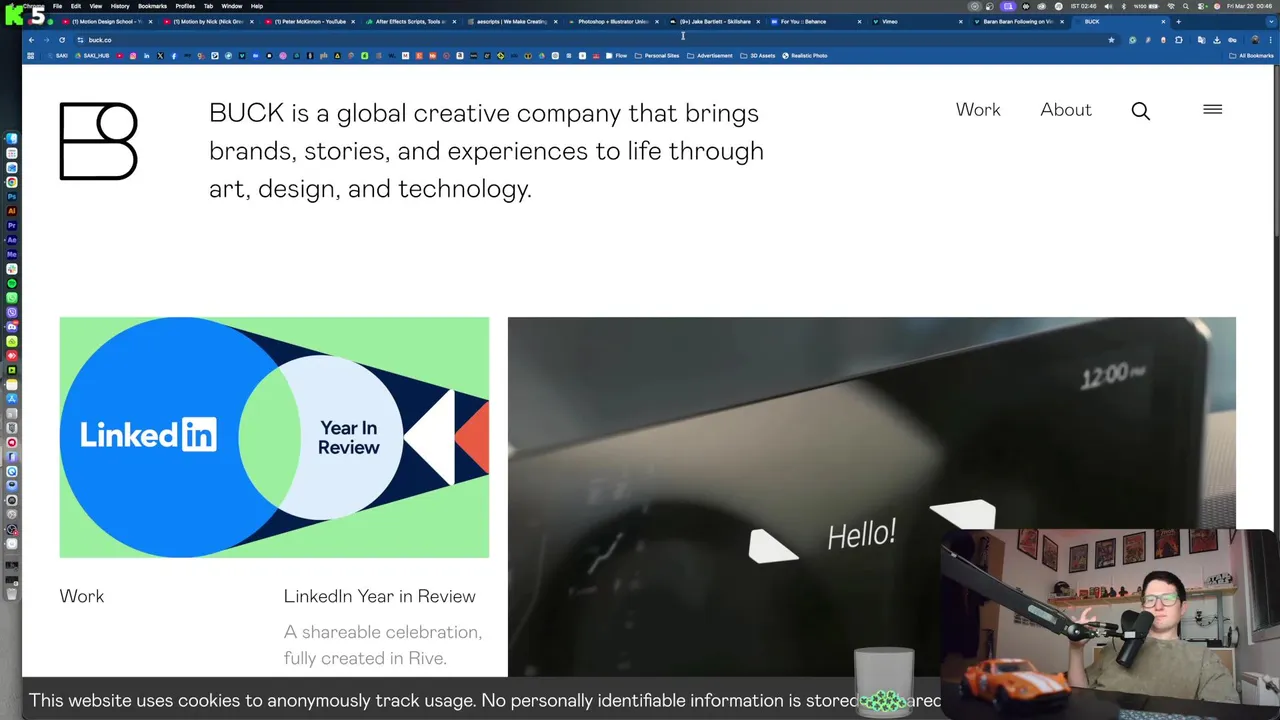Open the Facebook bookmark icon
This screenshot has width=1280, height=720.
click(173, 56)
